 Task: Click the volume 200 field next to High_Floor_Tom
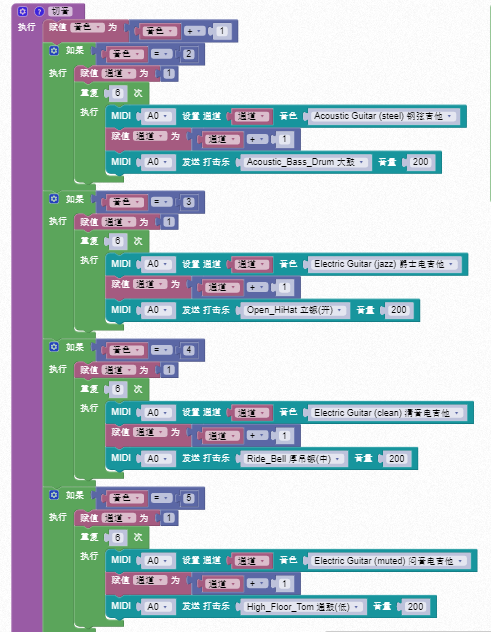click(415, 607)
